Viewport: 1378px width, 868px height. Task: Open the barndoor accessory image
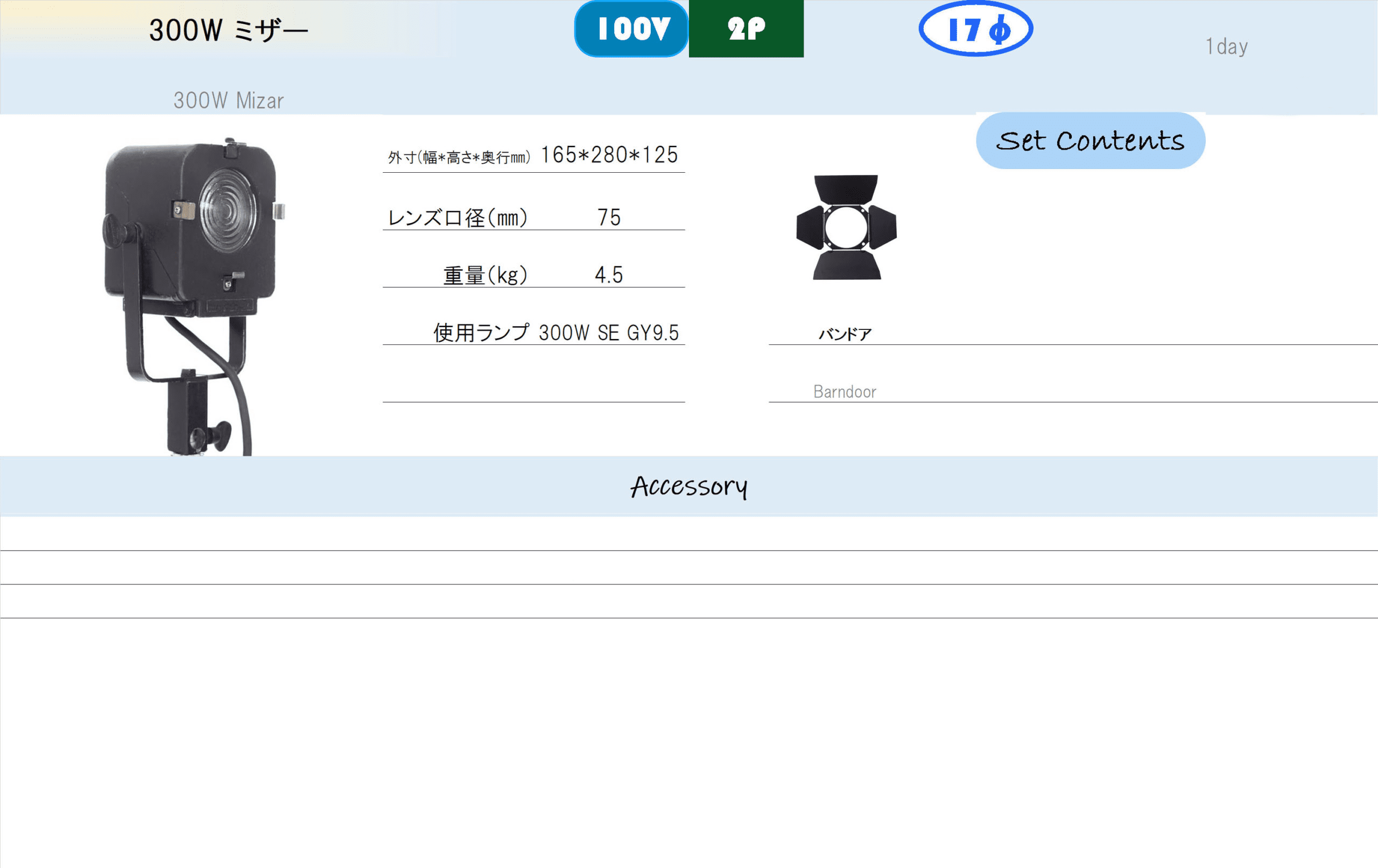tap(846, 227)
